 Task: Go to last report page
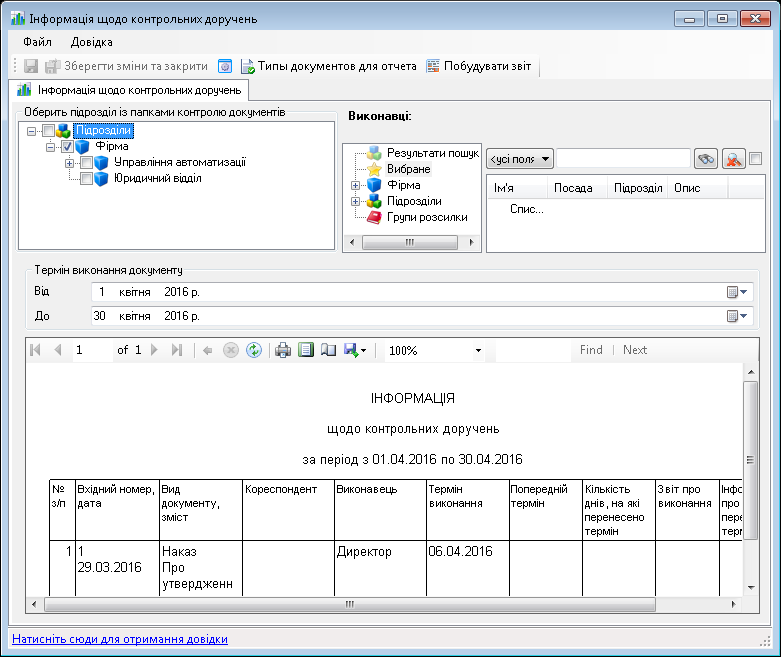(177, 350)
